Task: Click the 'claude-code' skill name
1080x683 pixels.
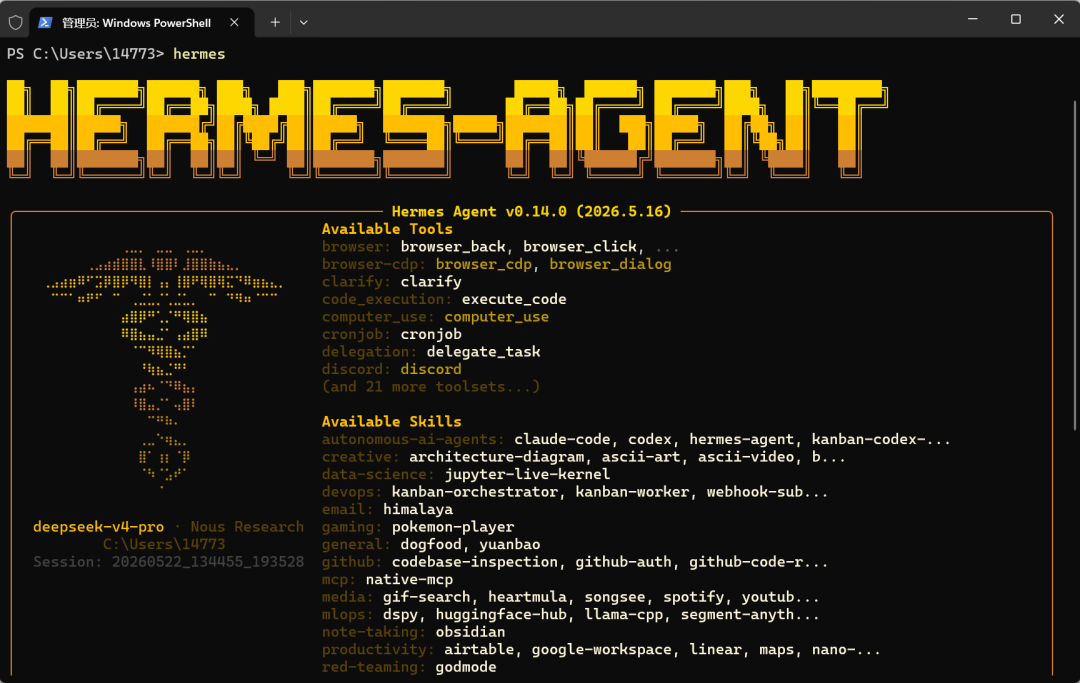Action: [562, 439]
